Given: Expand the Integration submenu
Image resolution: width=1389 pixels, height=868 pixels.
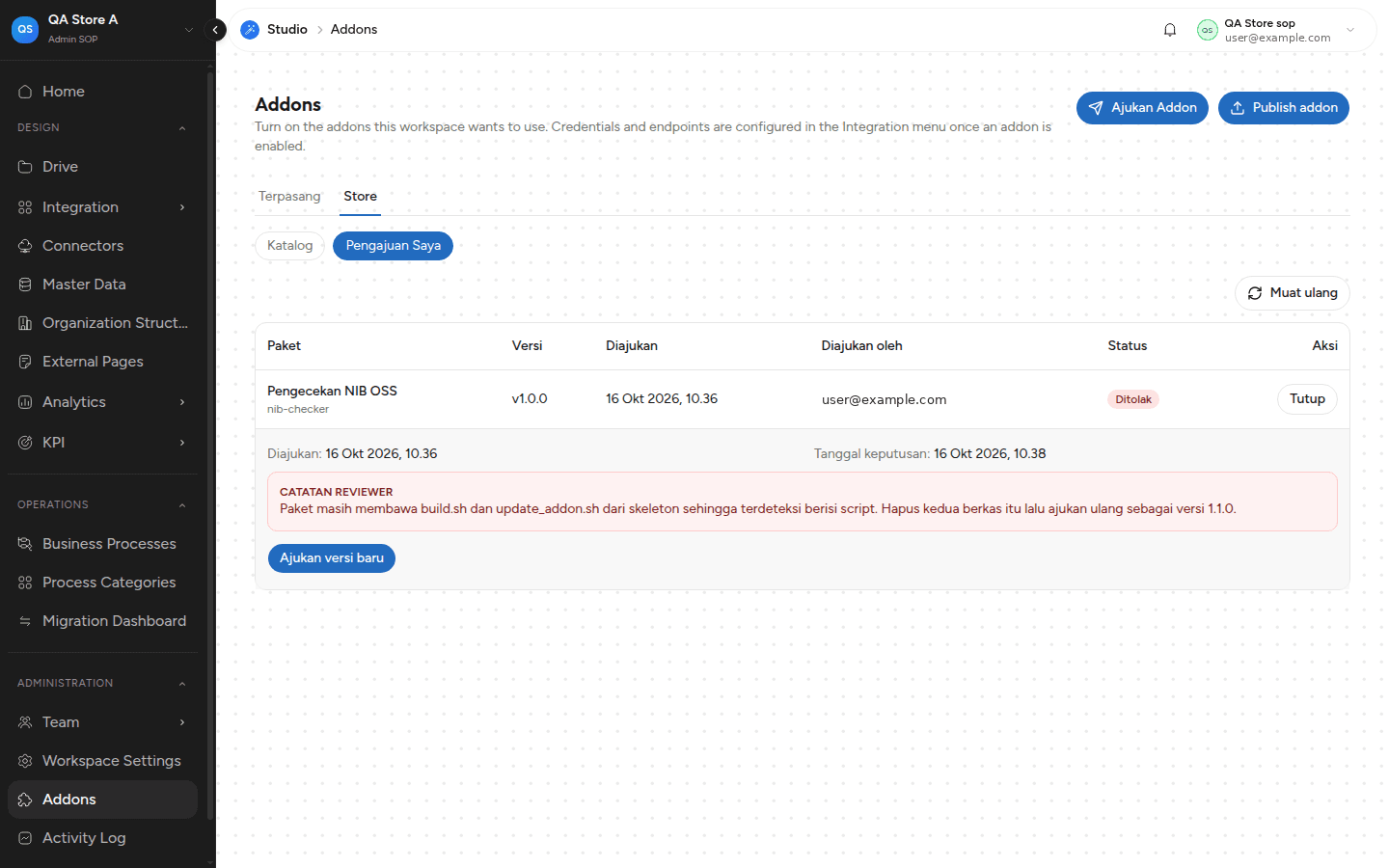Looking at the screenshot, I should 182,207.
